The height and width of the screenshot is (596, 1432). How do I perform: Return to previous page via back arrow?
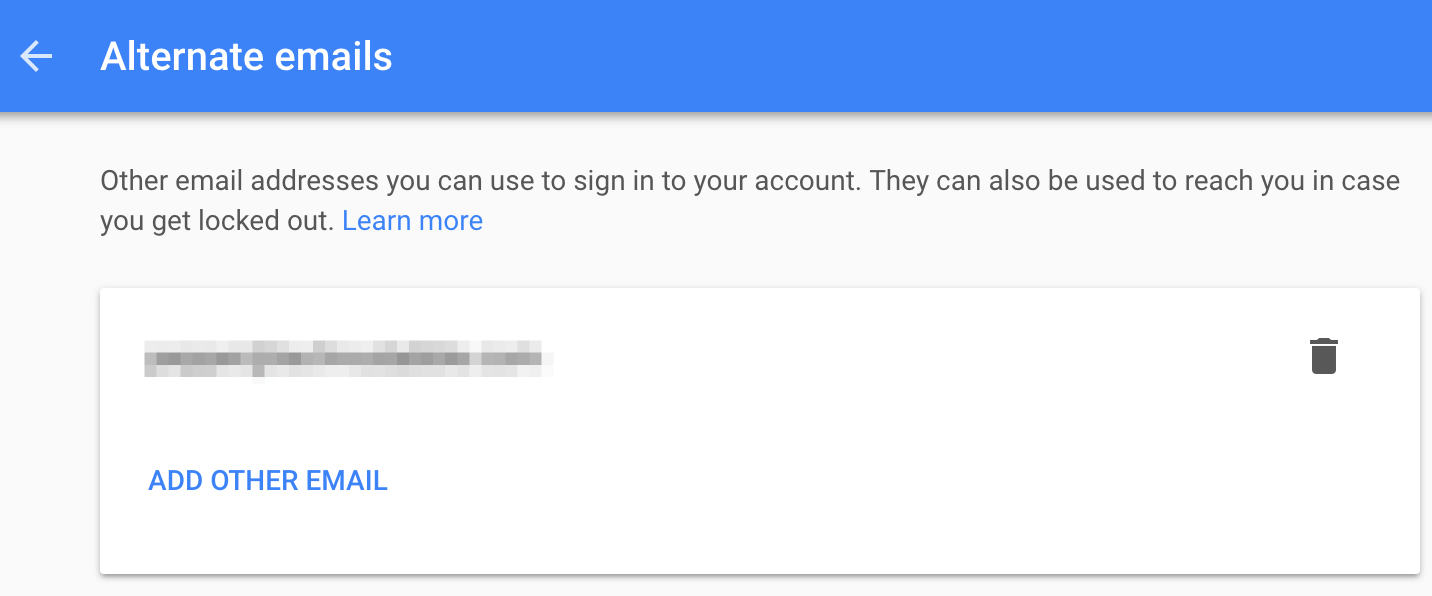point(36,57)
